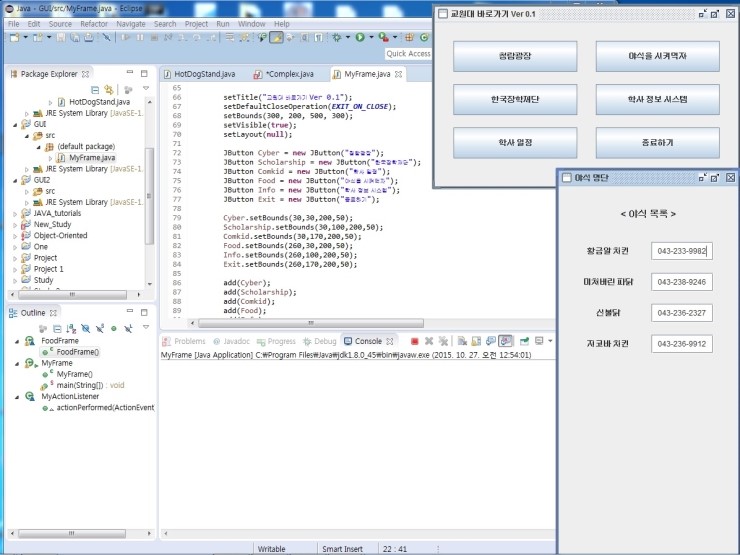The height and width of the screenshot is (555, 740).
Task: Click the 학사 일정 button
Action: [x=515, y=142]
